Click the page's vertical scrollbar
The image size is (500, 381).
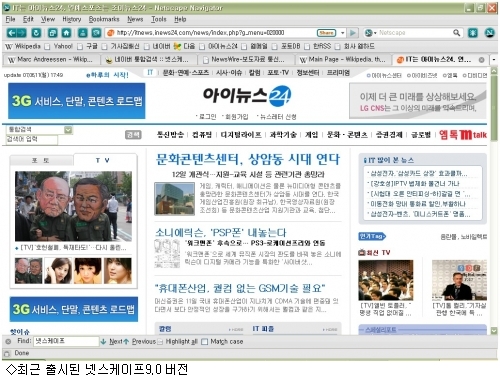(494, 200)
